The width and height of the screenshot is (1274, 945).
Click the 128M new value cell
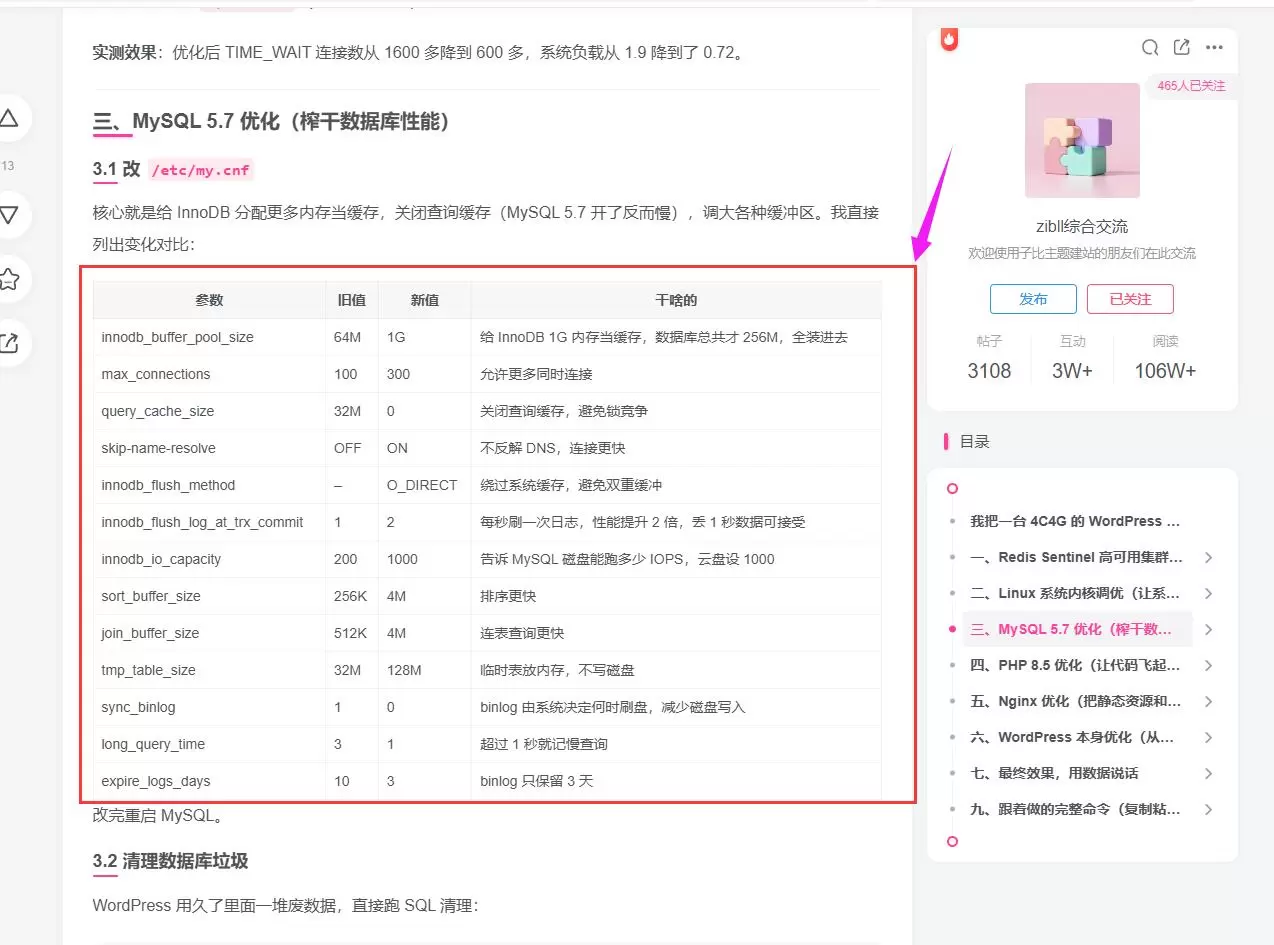click(x=425, y=670)
